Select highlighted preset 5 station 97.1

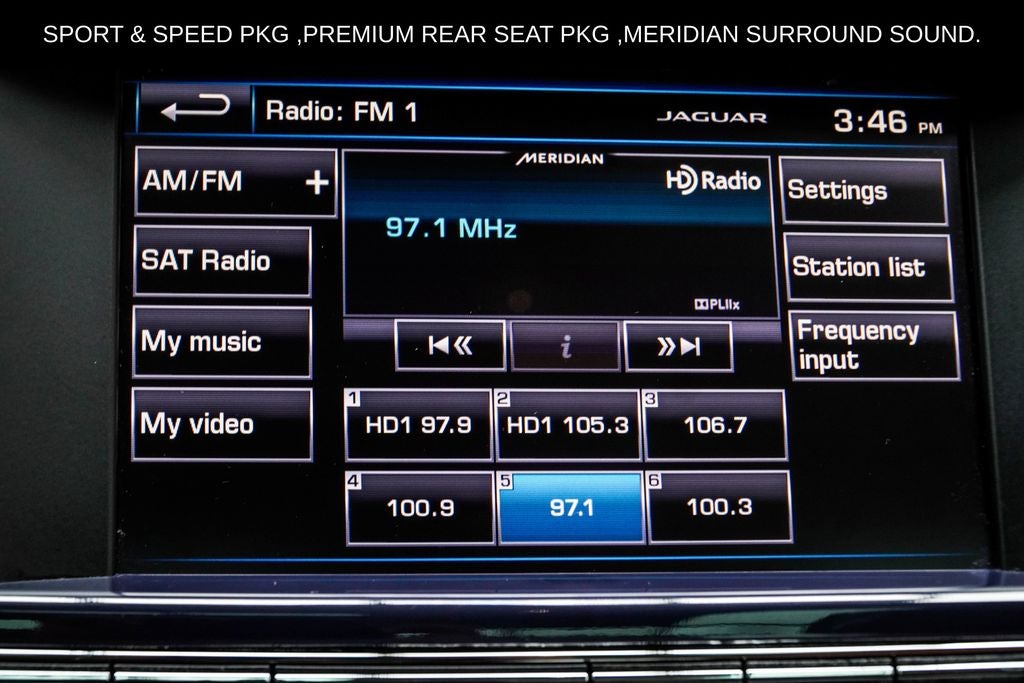571,507
